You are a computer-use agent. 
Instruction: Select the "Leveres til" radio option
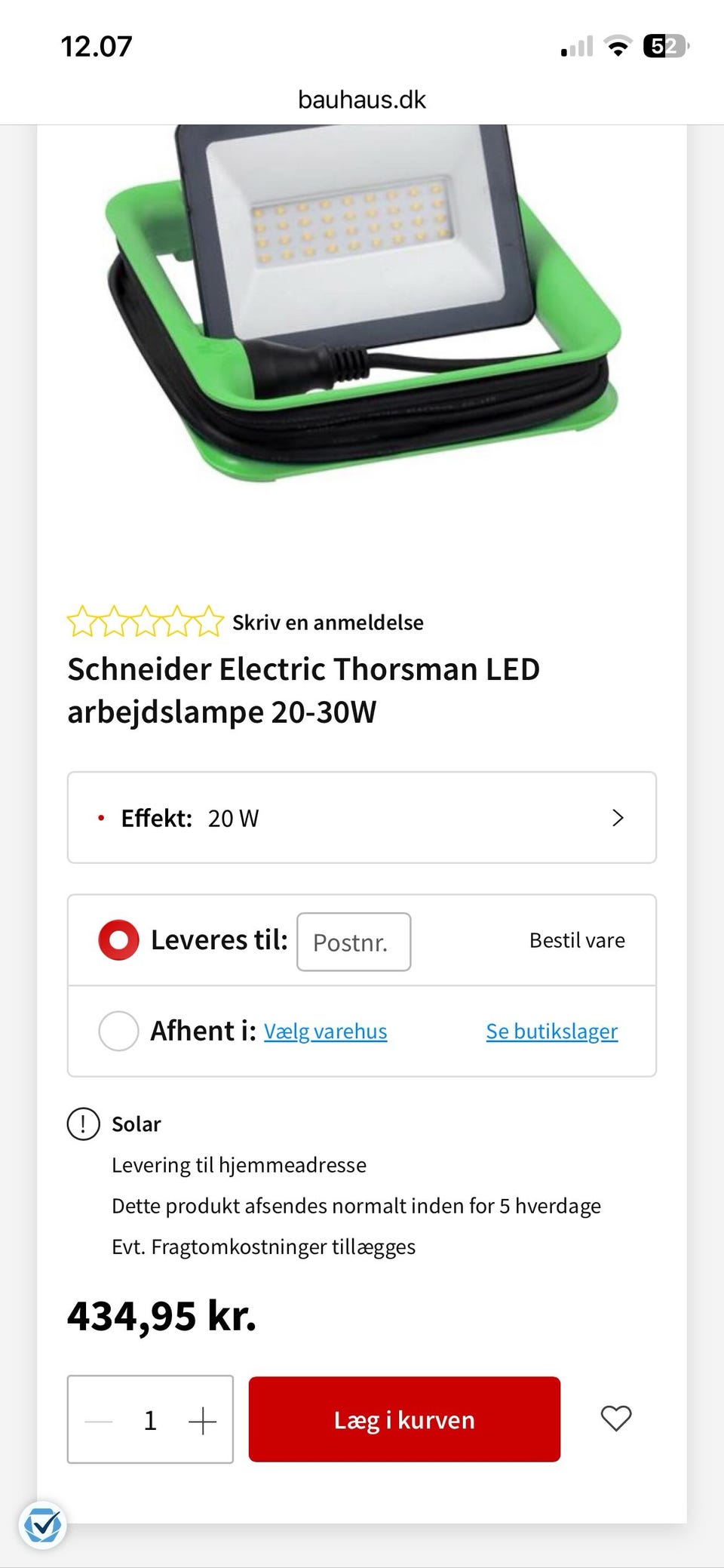[118, 940]
